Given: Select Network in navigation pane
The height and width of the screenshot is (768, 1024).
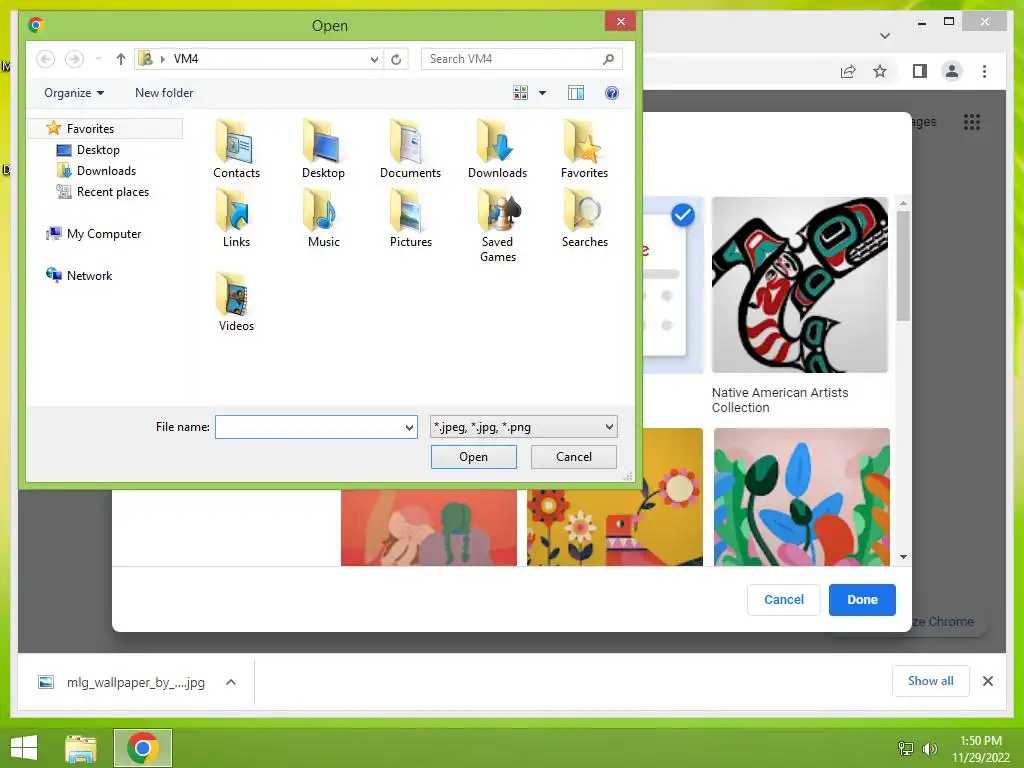Looking at the screenshot, I should [x=89, y=276].
